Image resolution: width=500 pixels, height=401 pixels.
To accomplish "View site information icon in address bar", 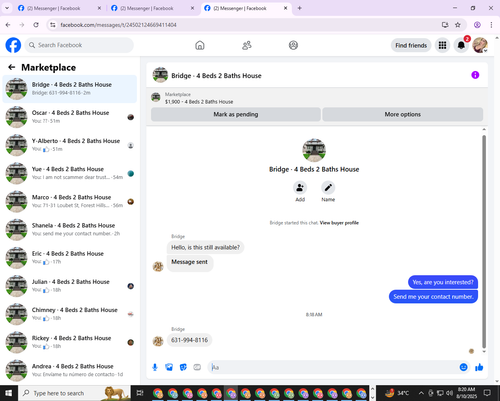I will click(53, 25).
